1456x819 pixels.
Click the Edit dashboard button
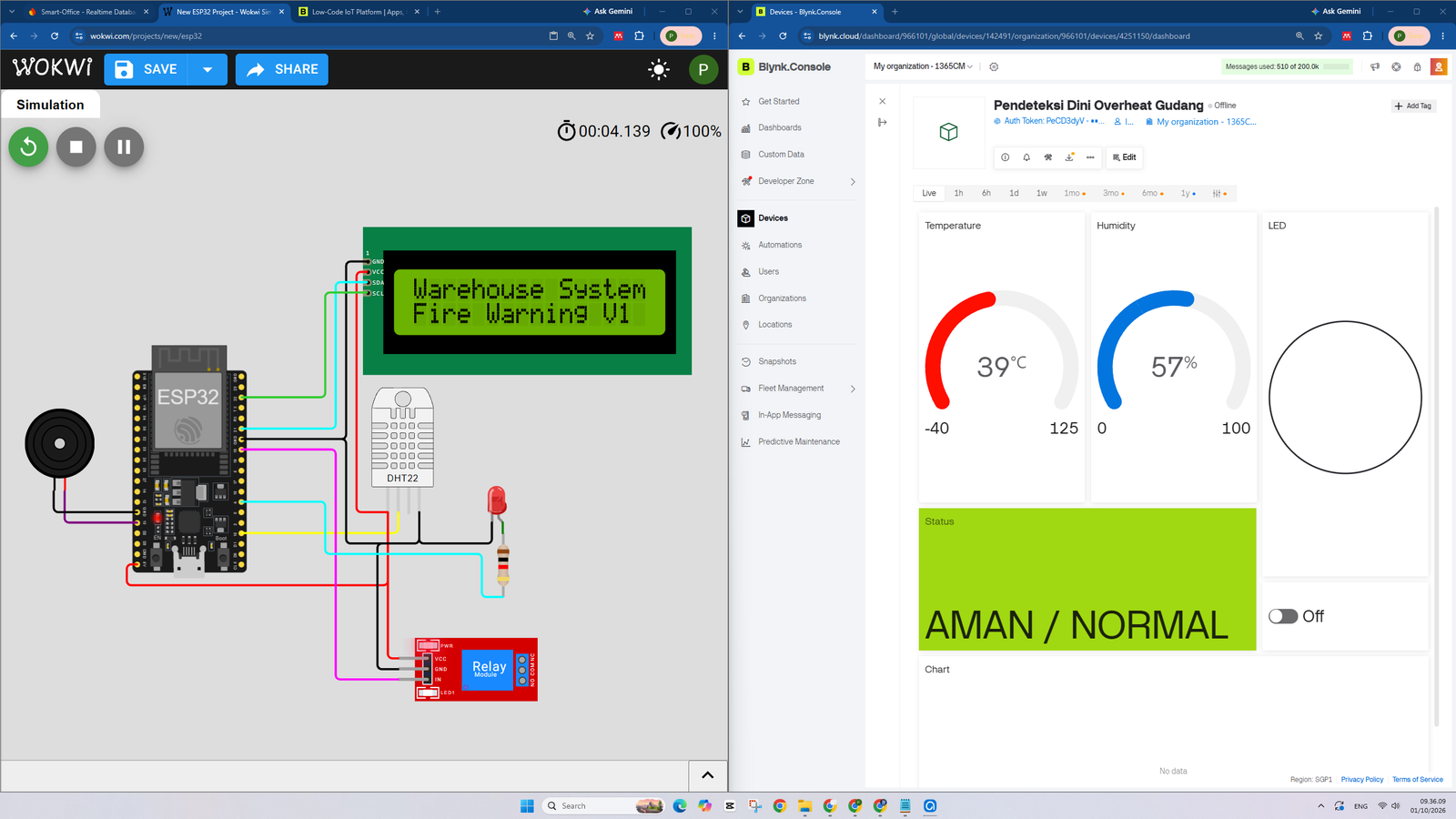click(1124, 157)
